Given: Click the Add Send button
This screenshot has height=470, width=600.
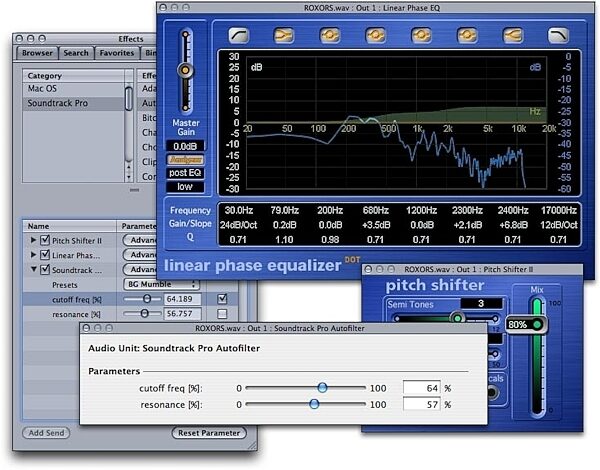Looking at the screenshot, I should (46, 433).
